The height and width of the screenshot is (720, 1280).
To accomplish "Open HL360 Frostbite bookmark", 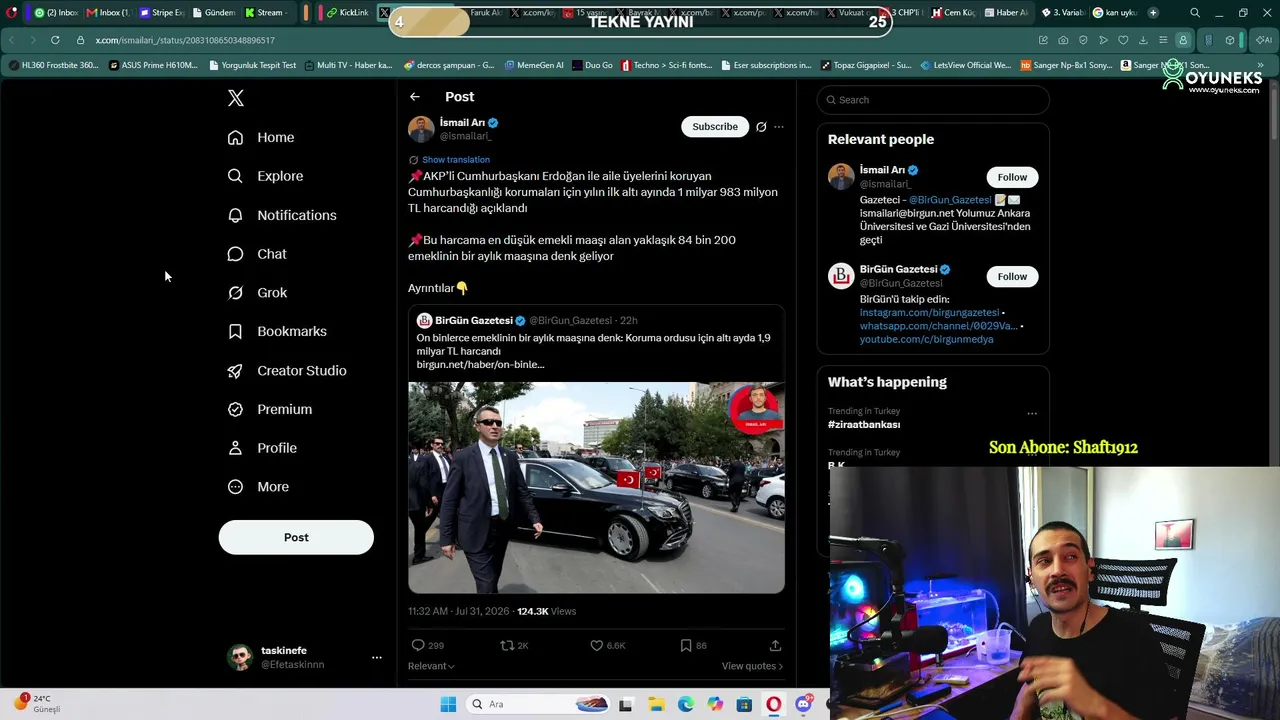I will 54,65.
